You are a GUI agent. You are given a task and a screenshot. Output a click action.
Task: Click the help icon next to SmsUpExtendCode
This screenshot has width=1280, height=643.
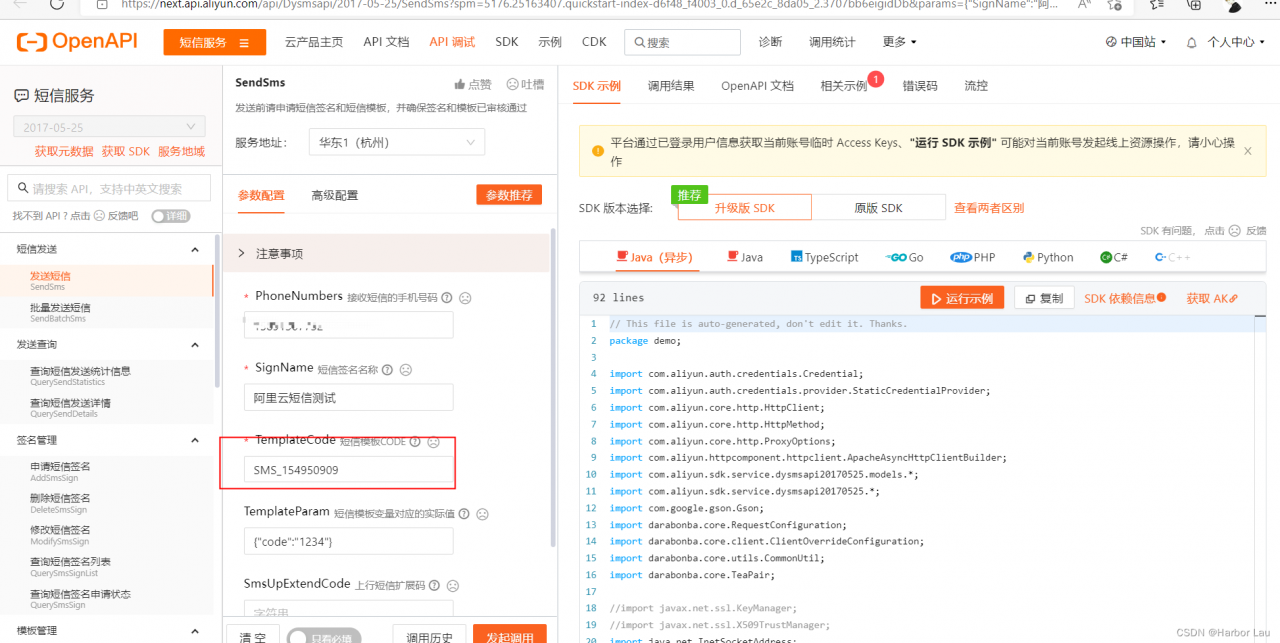(x=434, y=585)
